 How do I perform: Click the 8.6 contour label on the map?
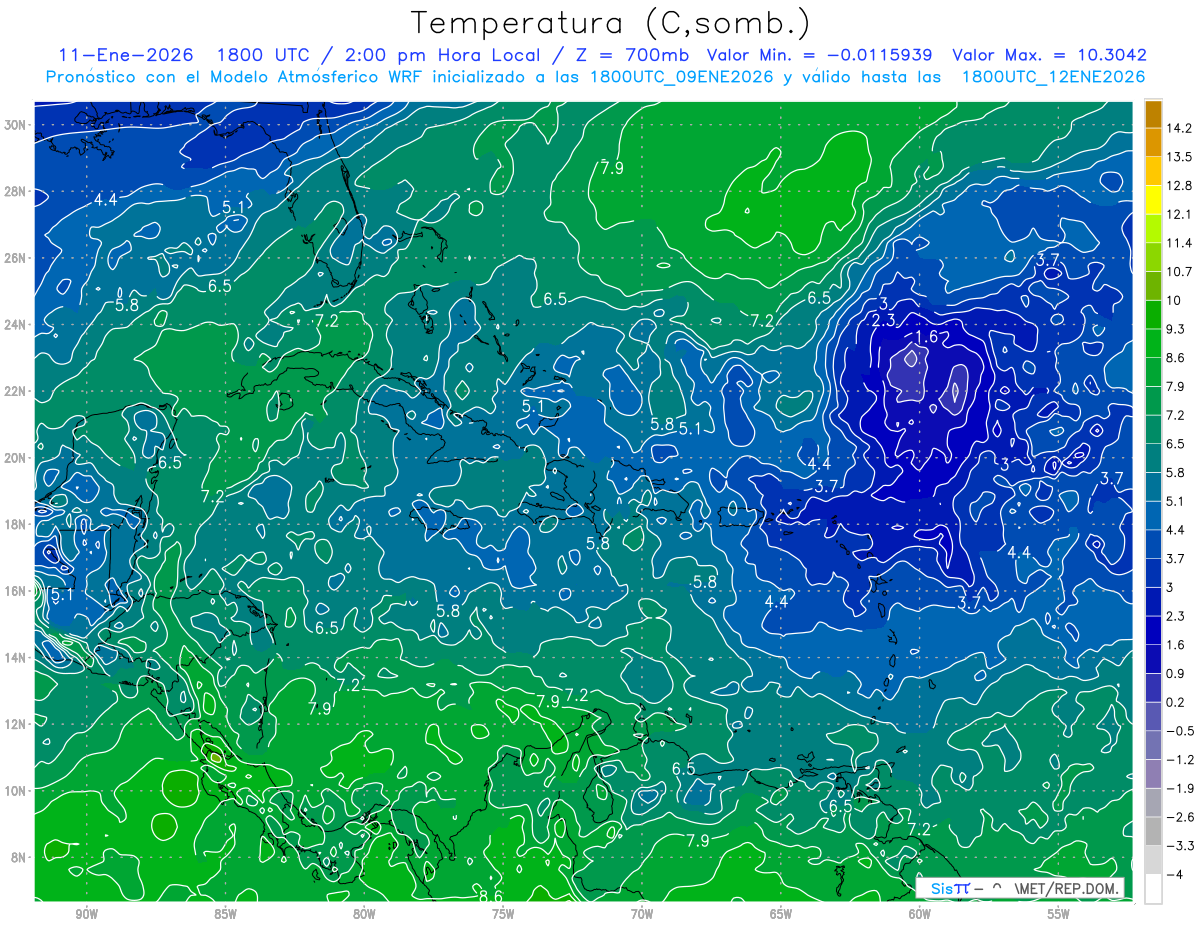(491, 896)
